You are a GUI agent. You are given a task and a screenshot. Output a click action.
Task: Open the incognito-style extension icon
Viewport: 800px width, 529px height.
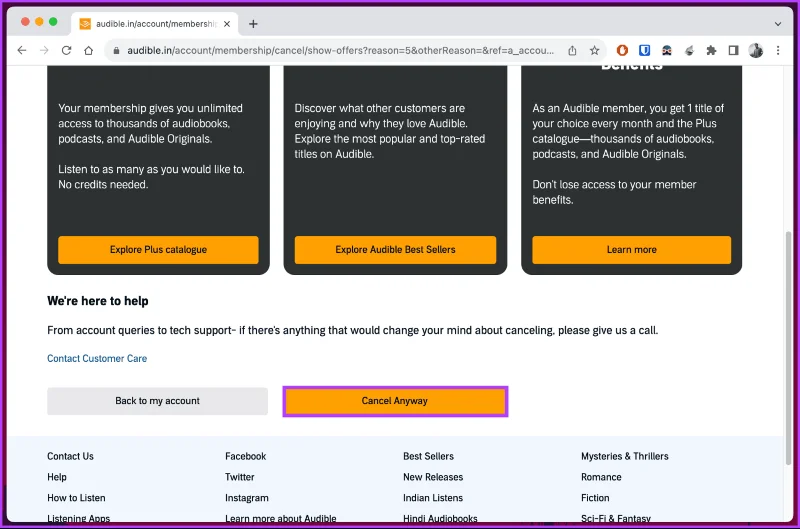667,50
